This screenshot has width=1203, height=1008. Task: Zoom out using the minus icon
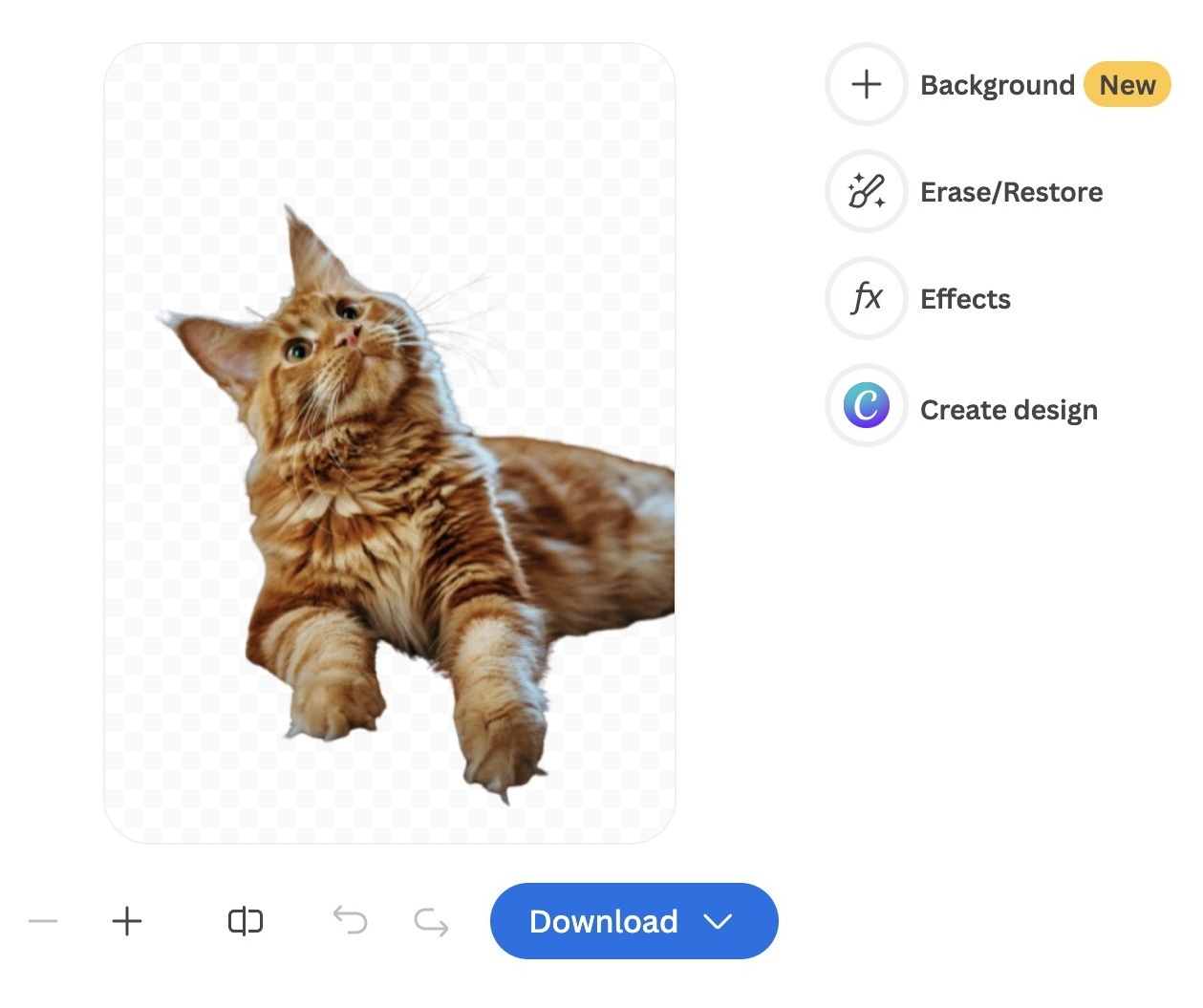coord(43,921)
